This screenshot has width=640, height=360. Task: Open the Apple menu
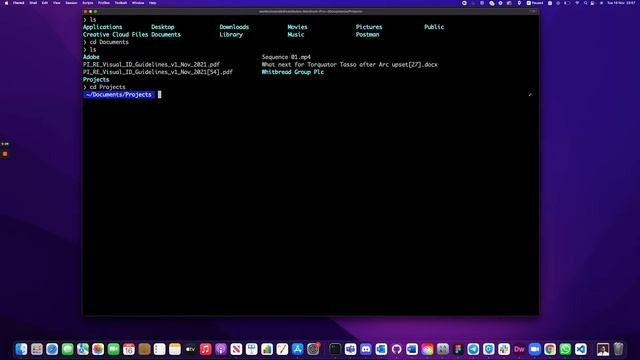click(6, 3)
